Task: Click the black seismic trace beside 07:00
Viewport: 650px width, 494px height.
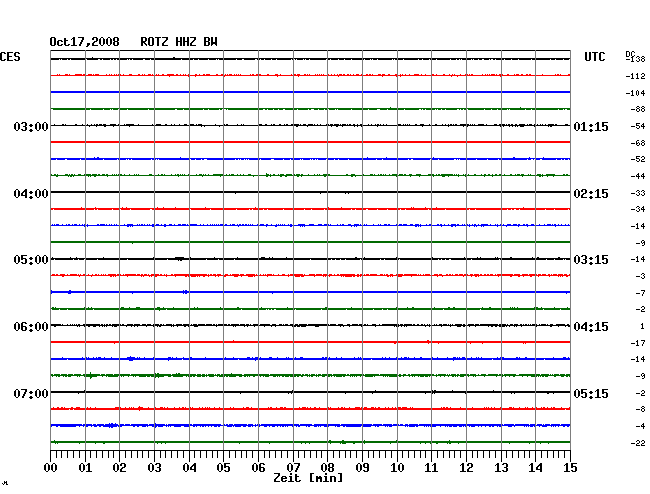Action: point(310,392)
